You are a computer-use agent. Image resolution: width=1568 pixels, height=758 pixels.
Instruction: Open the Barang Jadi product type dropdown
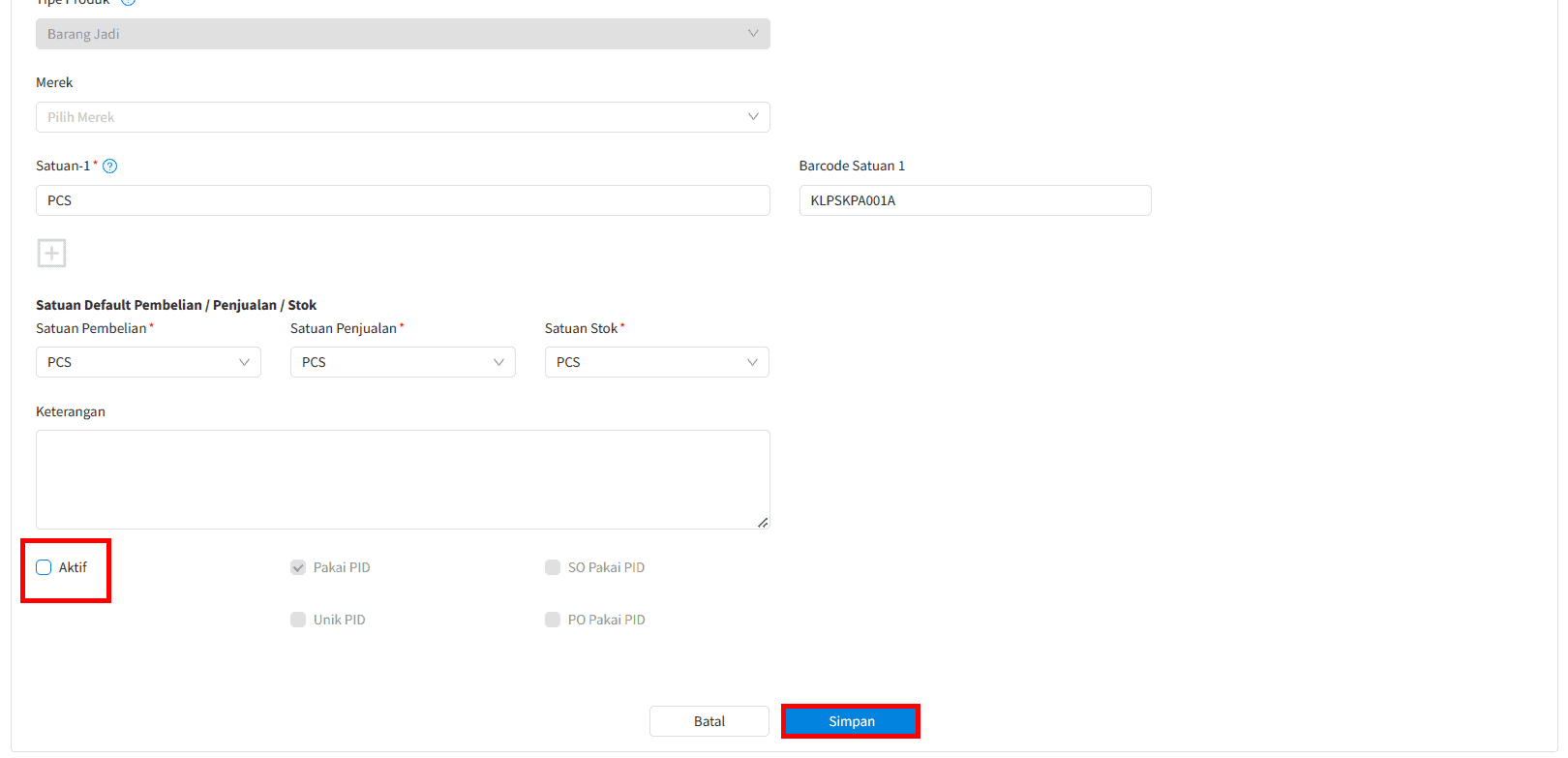(403, 34)
